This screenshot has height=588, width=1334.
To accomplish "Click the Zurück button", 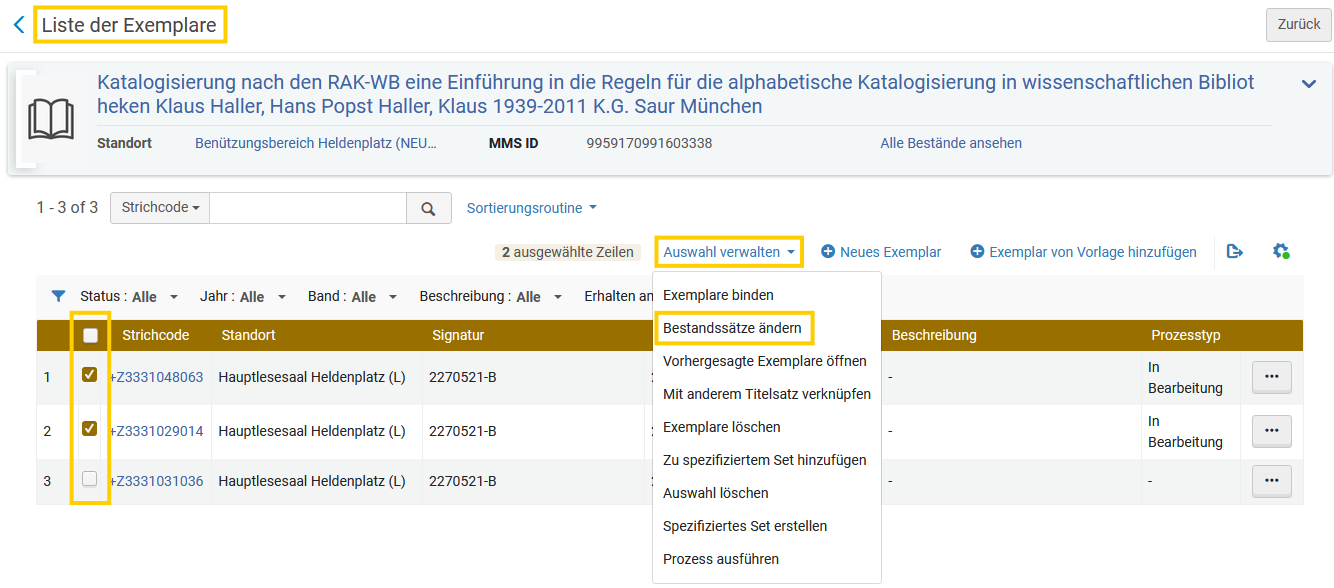I will coord(1299,24).
